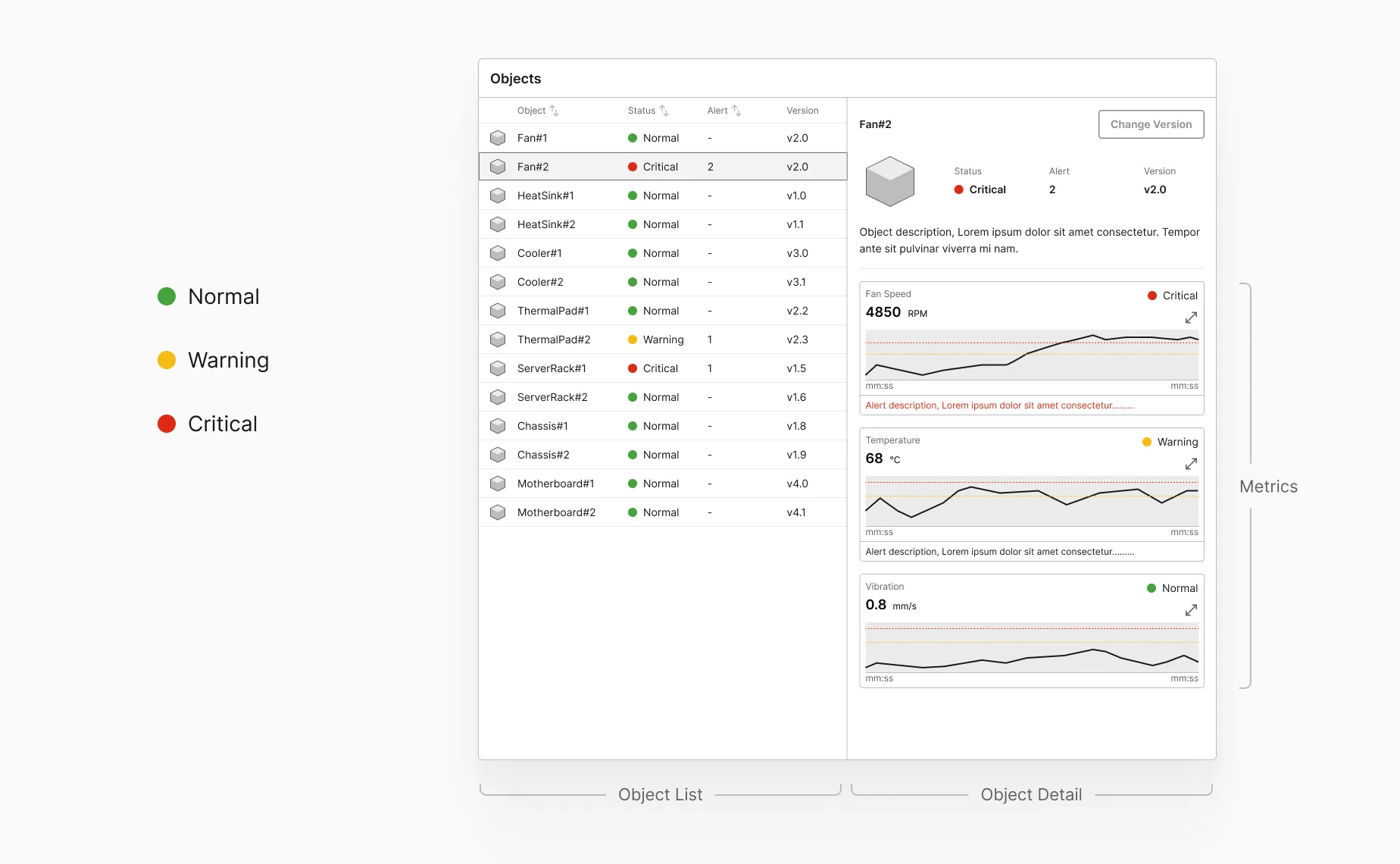Expand the Temperature chart
This screenshot has height=864, width=1400.
click(x=1191, y=464)
